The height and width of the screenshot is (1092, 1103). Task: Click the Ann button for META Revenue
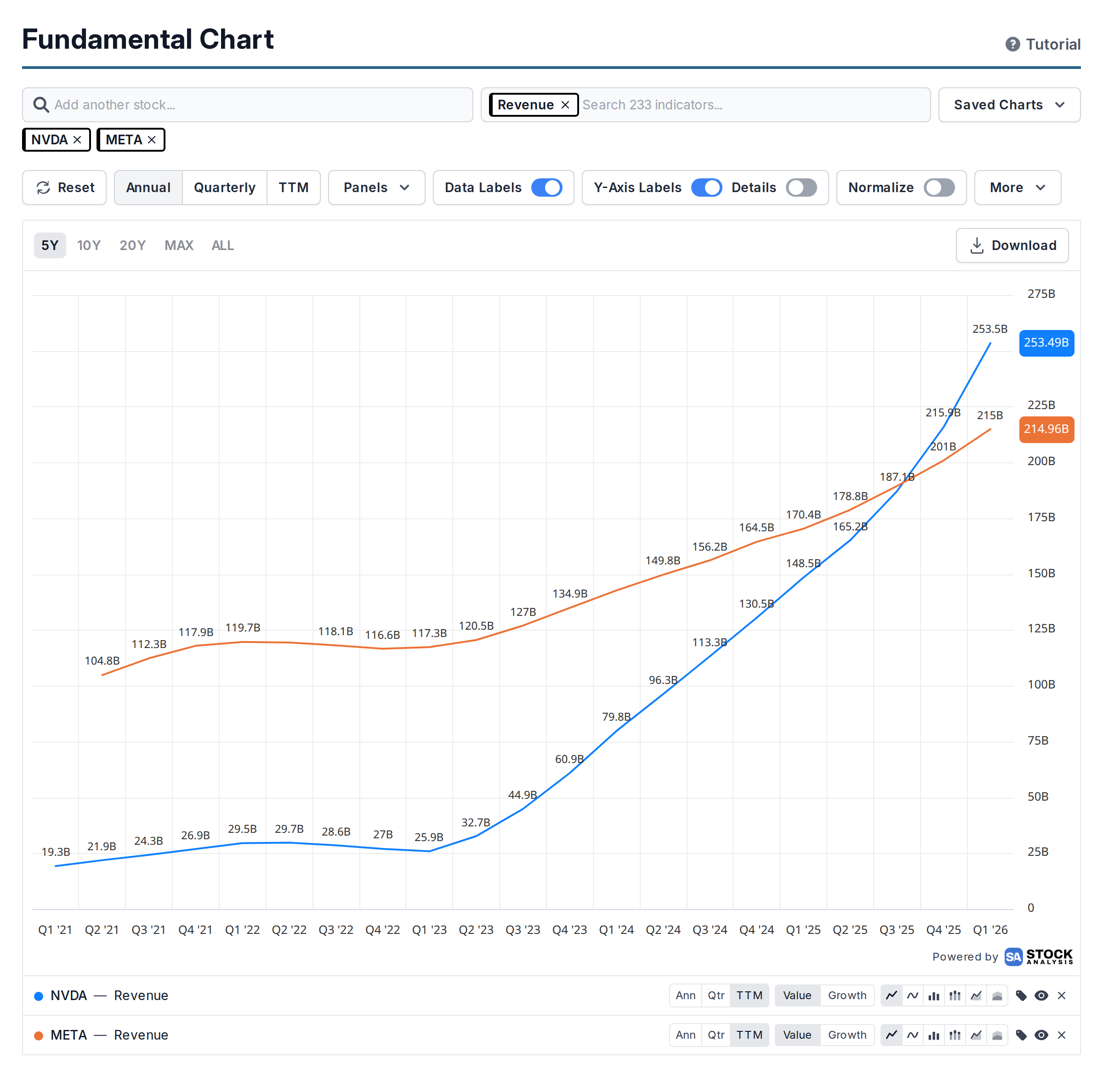685,1035
